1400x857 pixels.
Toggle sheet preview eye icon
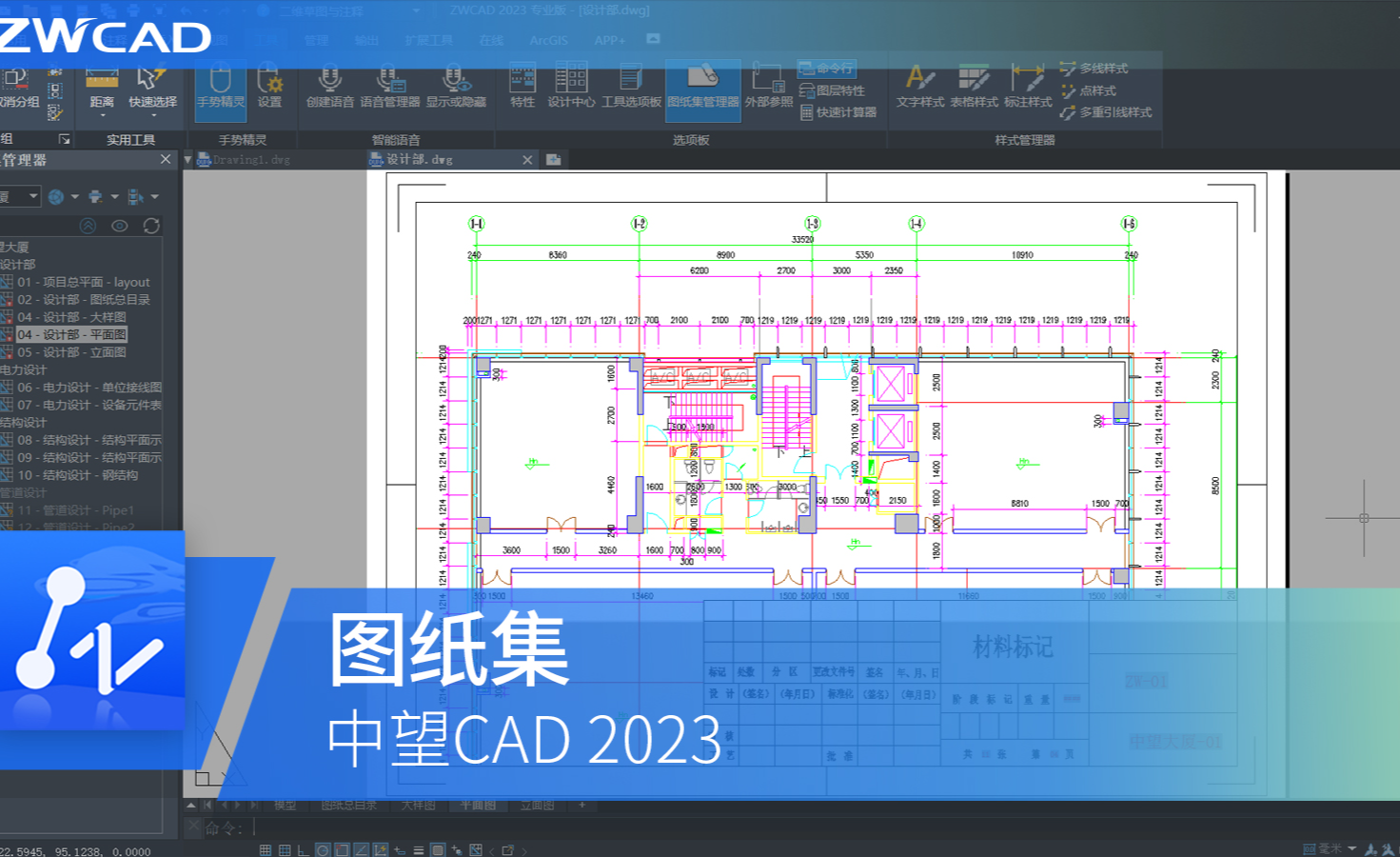pos(120,226)
